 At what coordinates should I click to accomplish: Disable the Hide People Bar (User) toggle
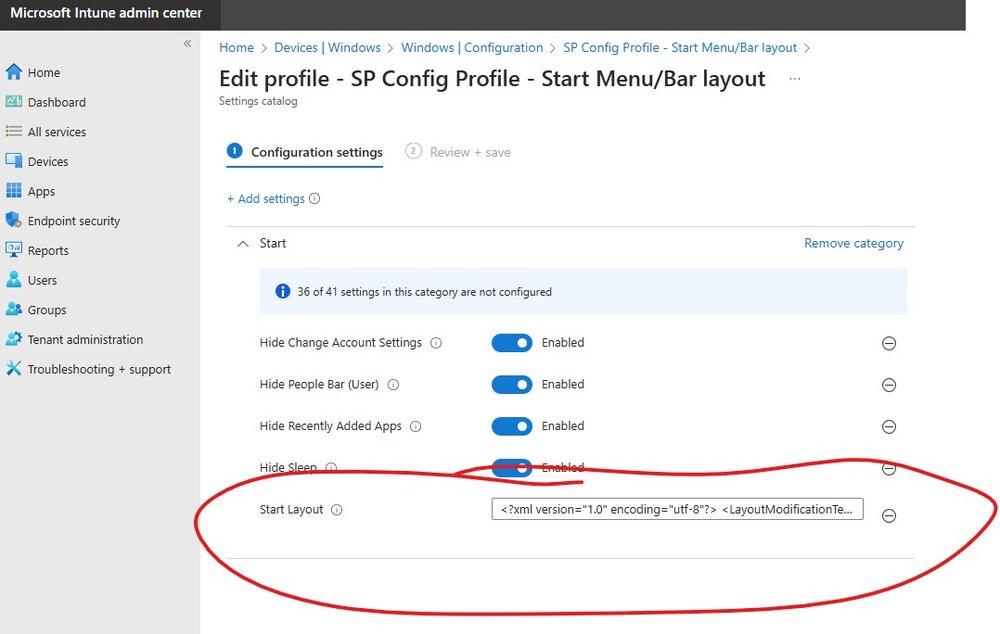pyautogui.click(x=511, y=385)
